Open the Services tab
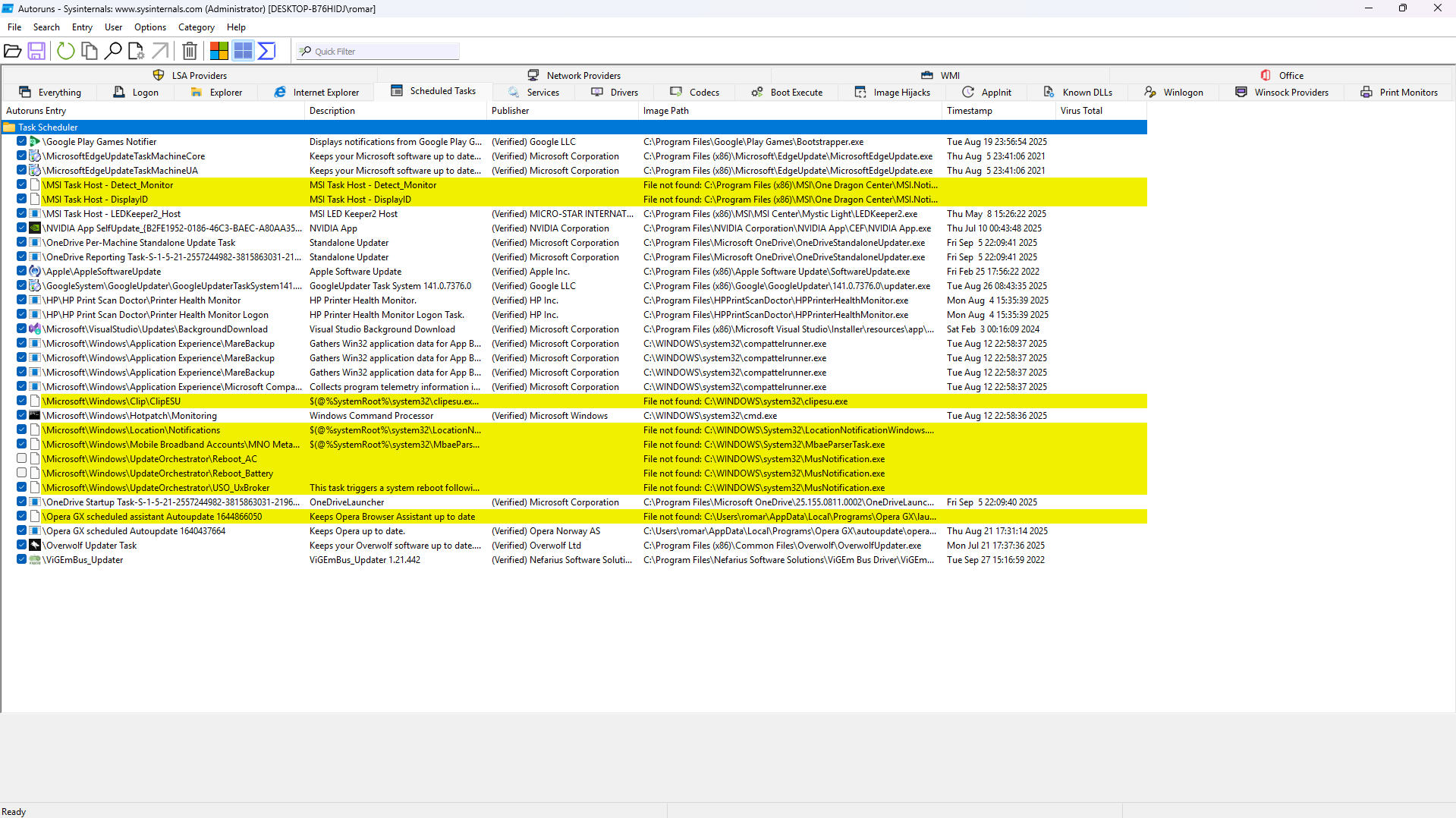The image size is (1456, 818). (533, 93)
